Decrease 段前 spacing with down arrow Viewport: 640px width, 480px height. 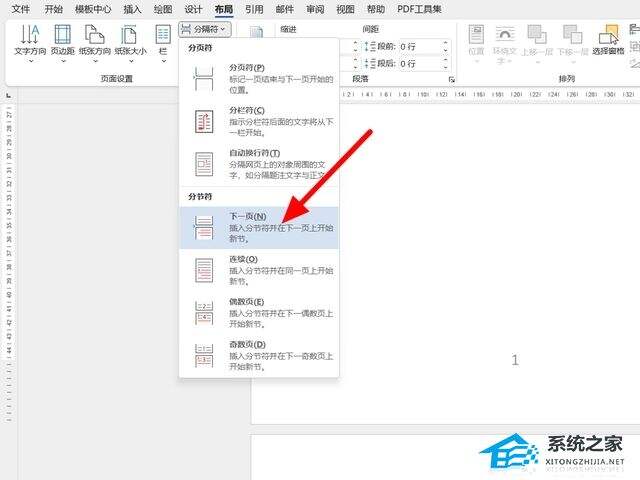tap(446, 50)
